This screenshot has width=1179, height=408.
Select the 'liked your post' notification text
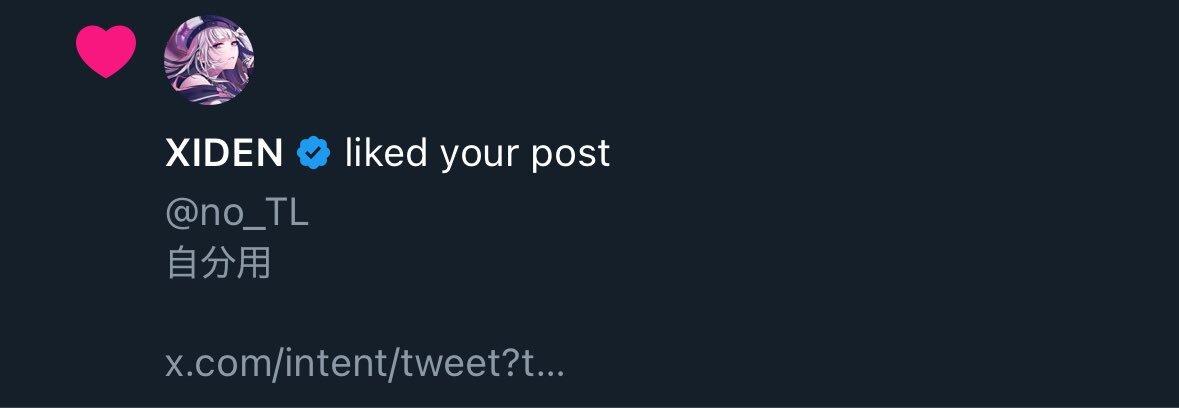pyautogui.click(x=477, y=154)
